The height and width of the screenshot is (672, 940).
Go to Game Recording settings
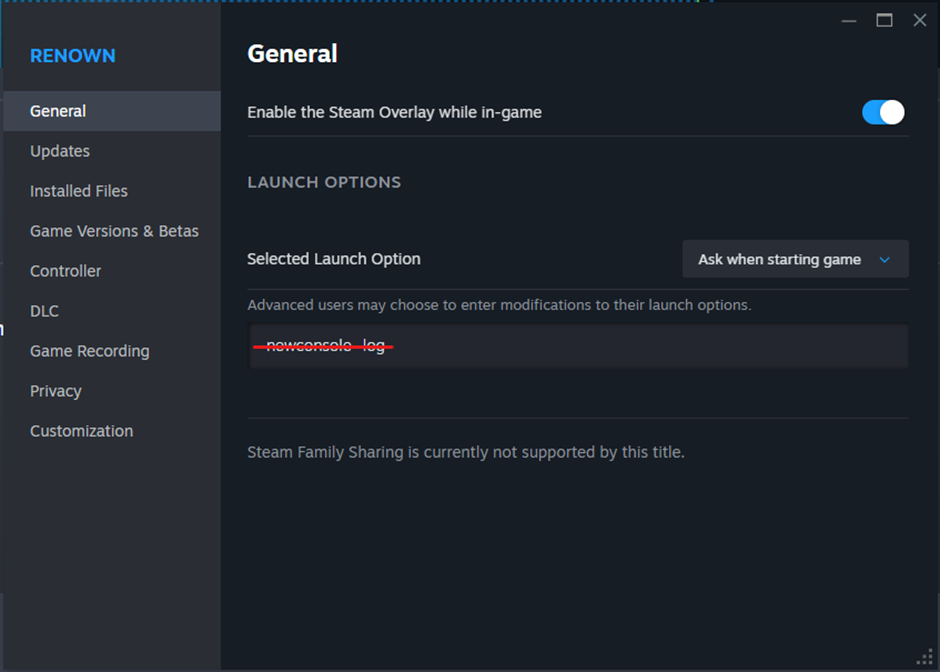[90, 351]
